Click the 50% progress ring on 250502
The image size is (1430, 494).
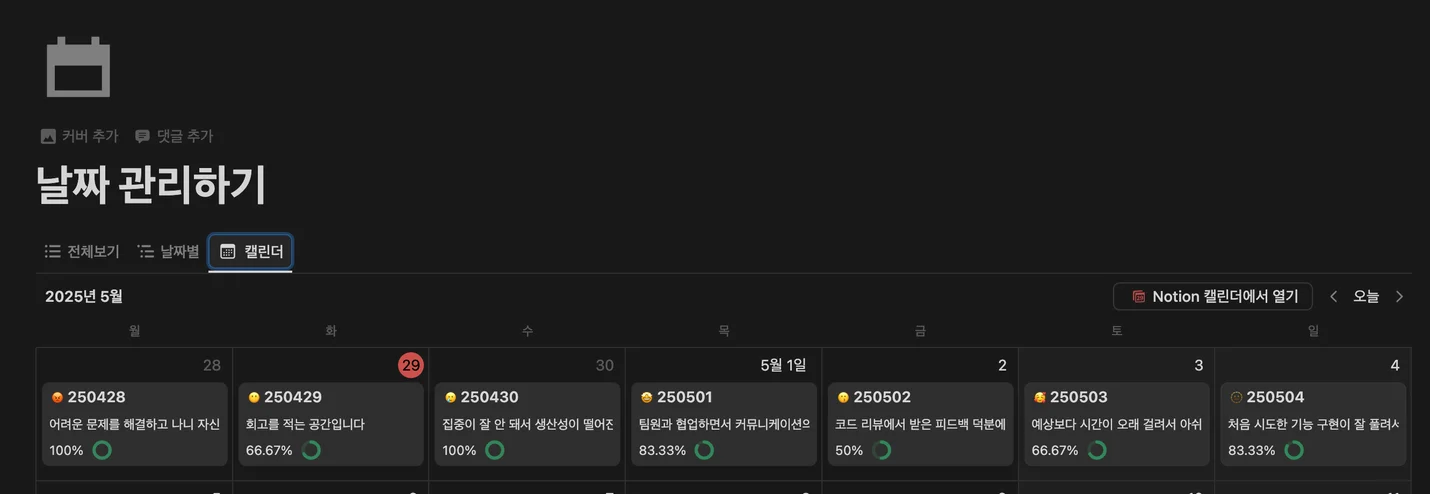tap(881, 450)
